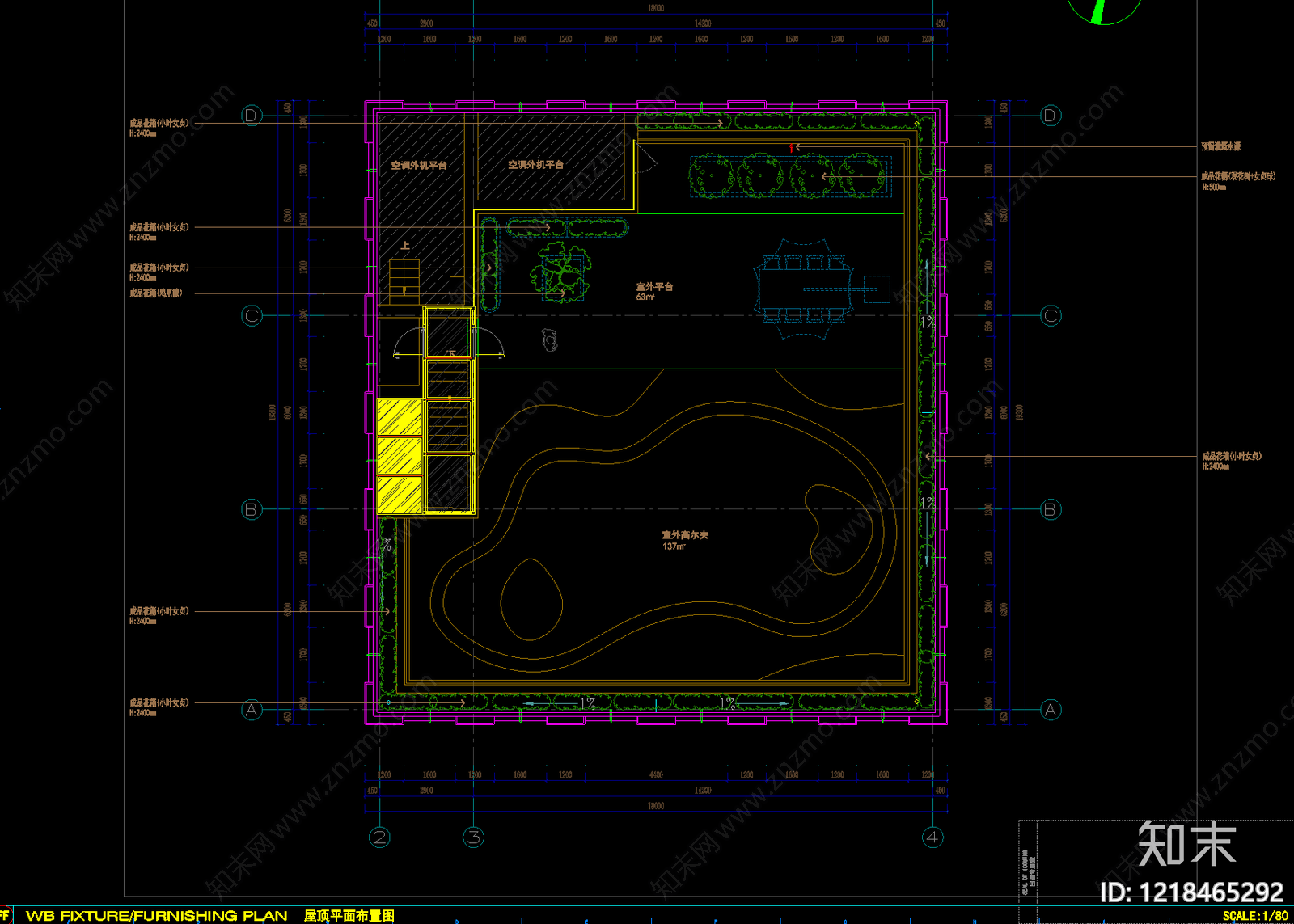The height and width of the screenshot is (924, 1294).
Task: Click the ID: 1218465292 text
Action: [x=1192, y=892]
